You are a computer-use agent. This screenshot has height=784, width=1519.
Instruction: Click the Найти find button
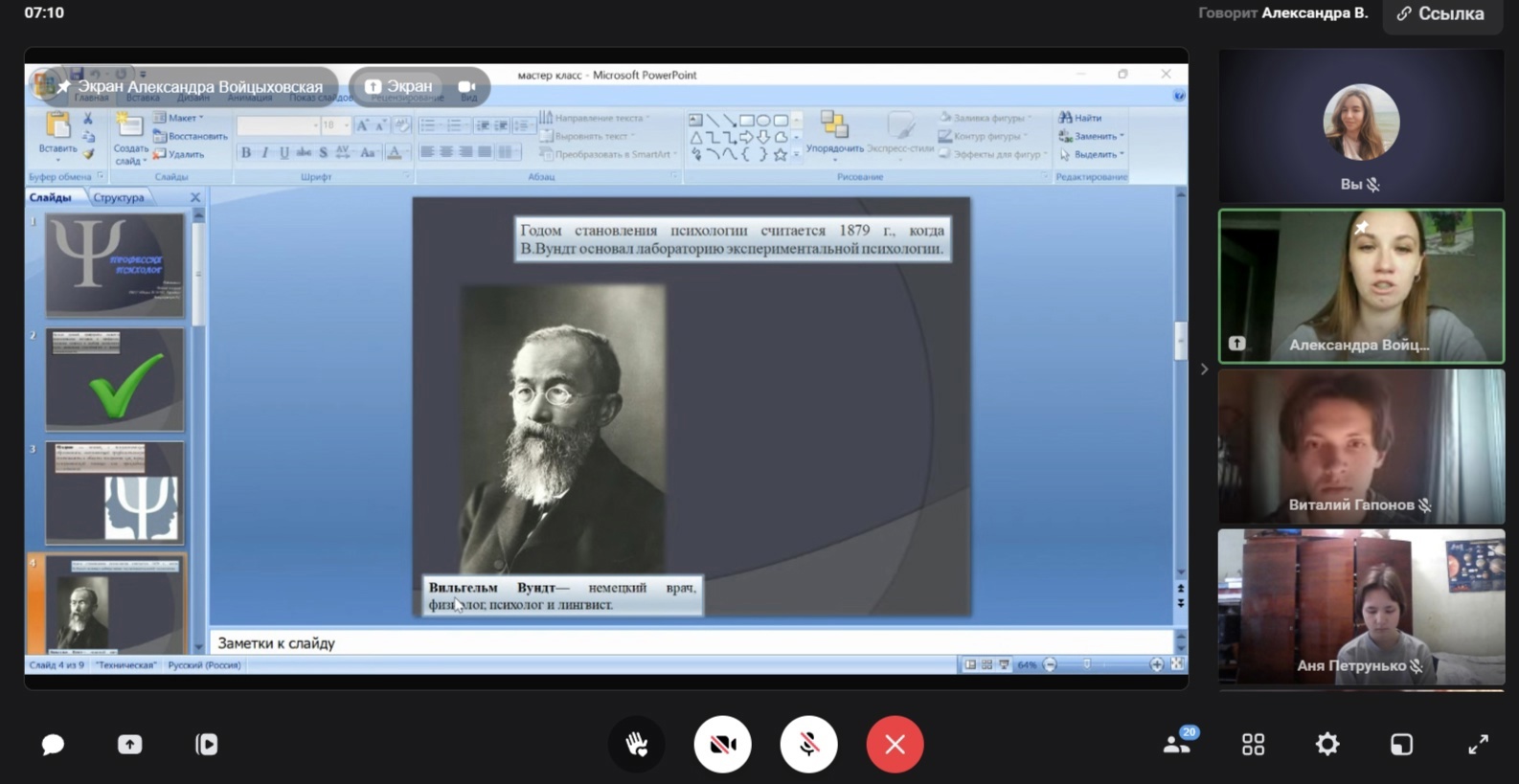1081,118
